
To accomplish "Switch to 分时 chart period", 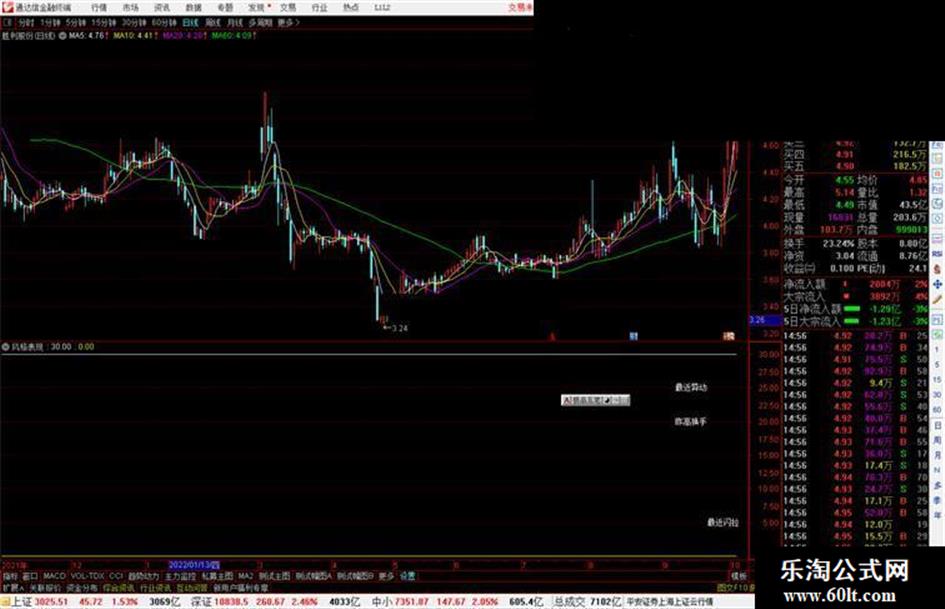I will coord(26,22).
